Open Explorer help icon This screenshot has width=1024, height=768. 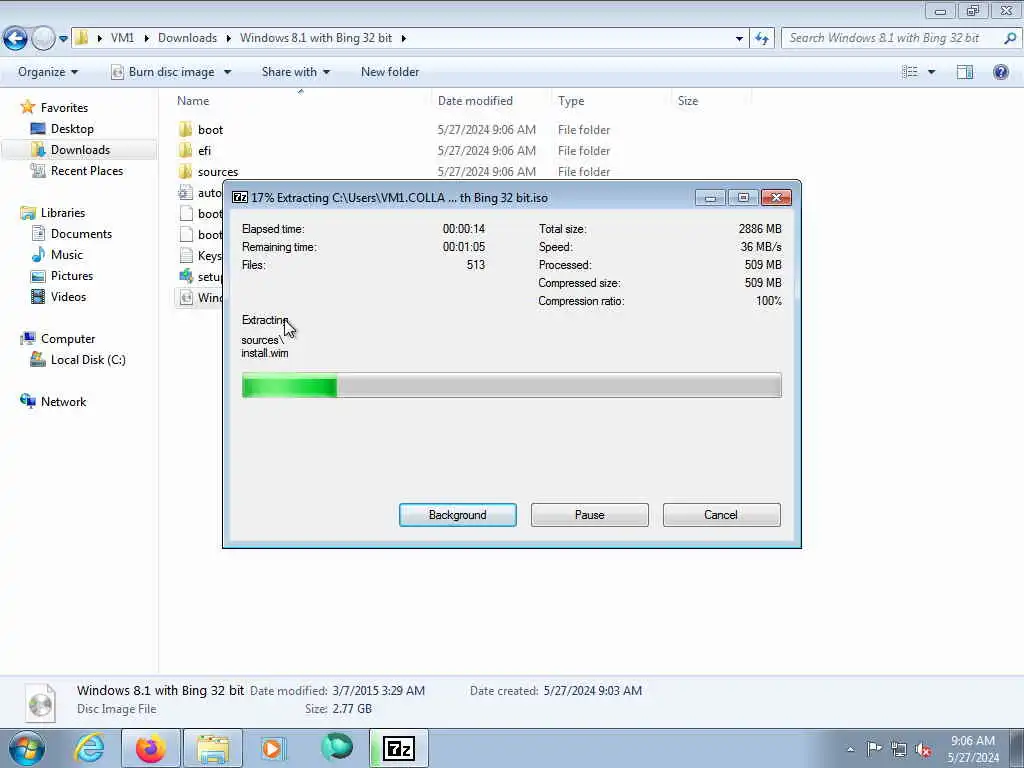pyautogui.click(x=1000, y=72)
